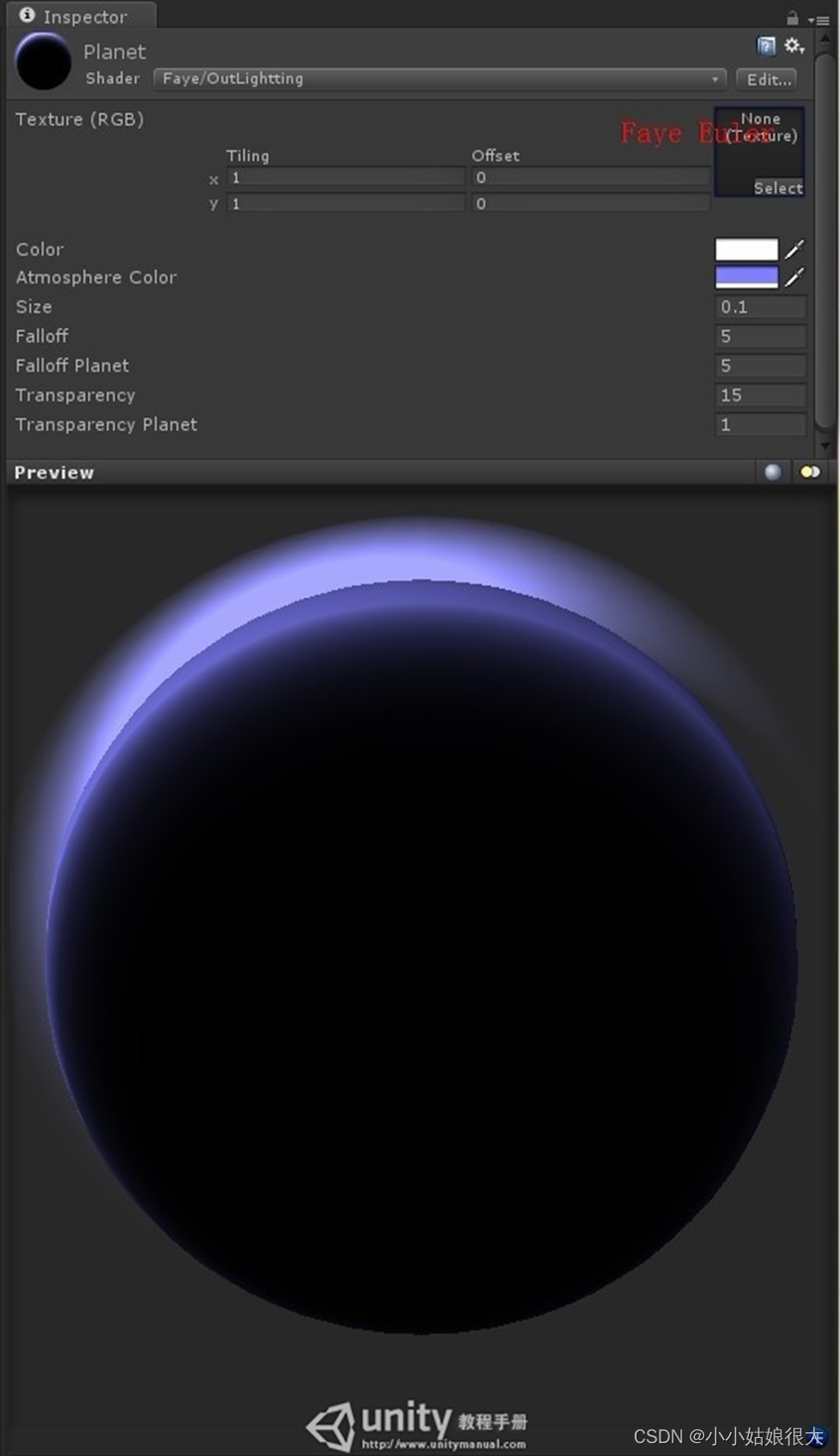
Task: Open the Faye/OutLightting shader dropdown
Action: pyautogui.click(x=436, y=78)
